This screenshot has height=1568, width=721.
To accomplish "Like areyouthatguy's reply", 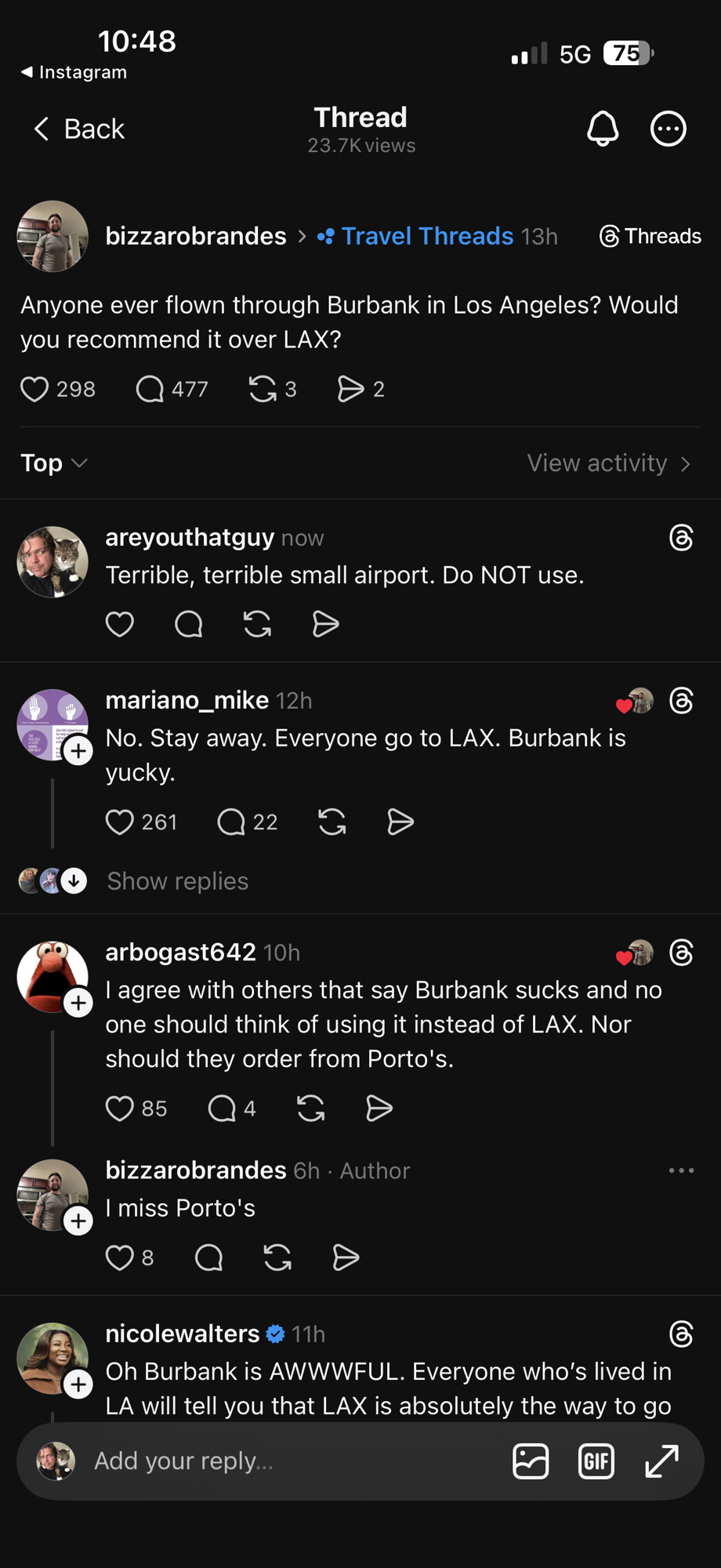I will pos(120,624).
